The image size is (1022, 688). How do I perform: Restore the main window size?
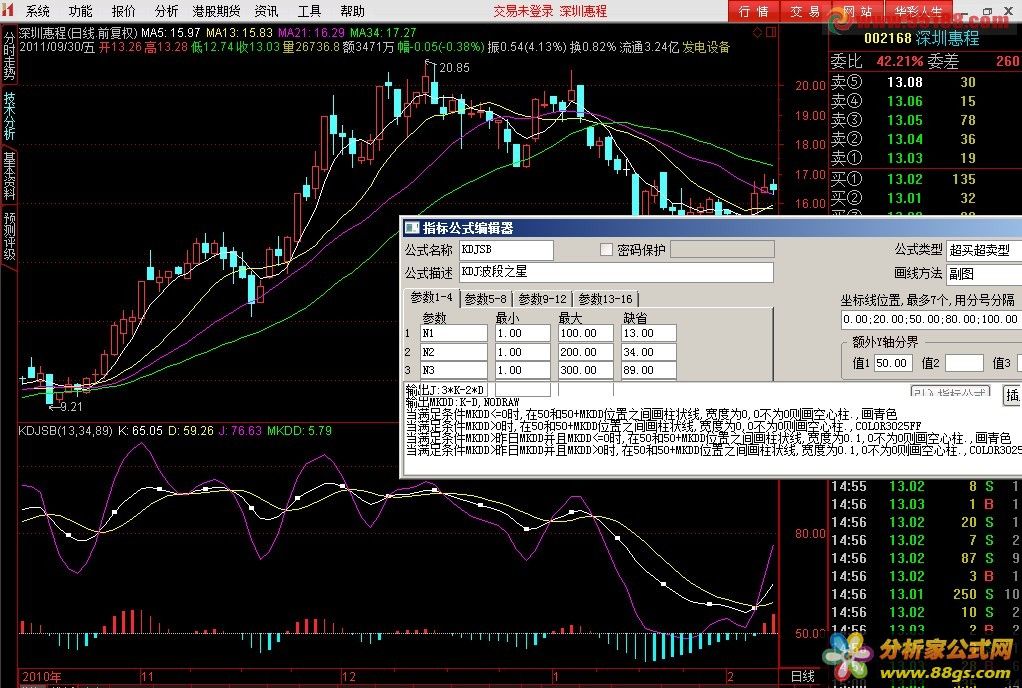pyautogui.click(x=987, y=10)
